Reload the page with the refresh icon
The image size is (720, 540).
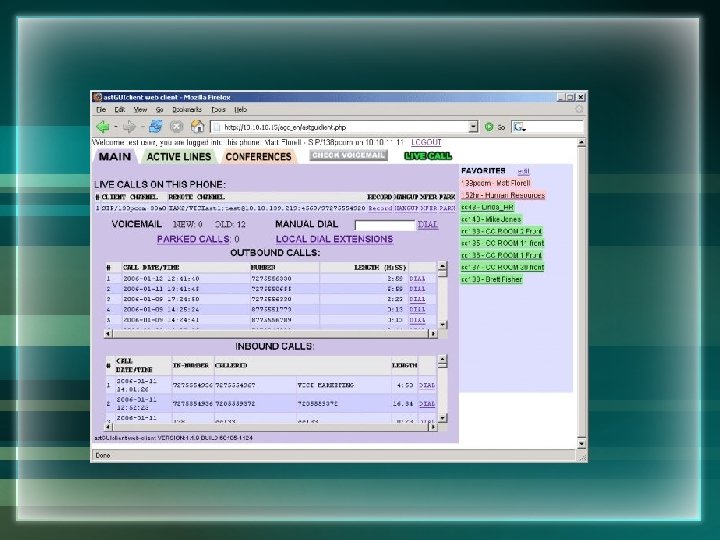(x=156, y=127)
